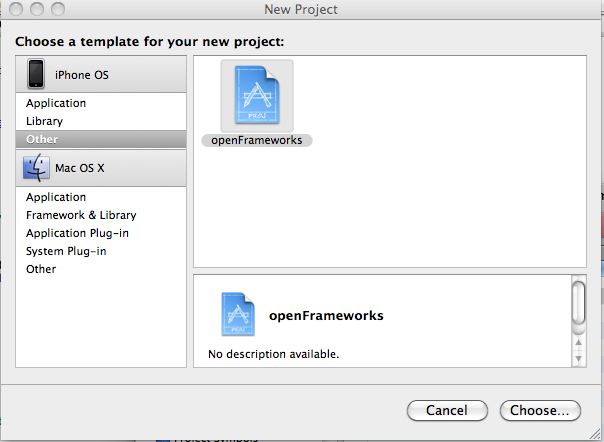Select Other under iPhone OS
The width and height of the screenshot is (604, 442).
tap(101, 139)
